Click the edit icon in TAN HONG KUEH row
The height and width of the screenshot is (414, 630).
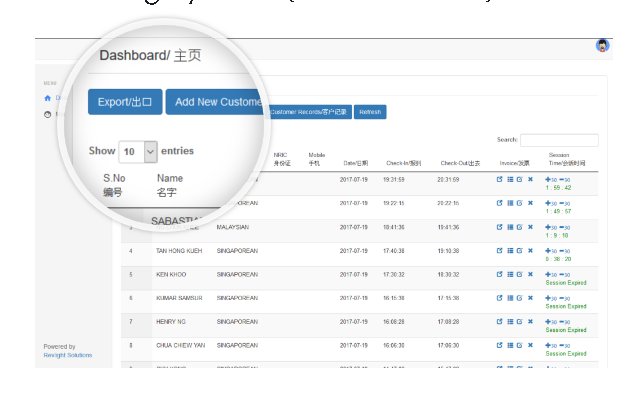520,251
